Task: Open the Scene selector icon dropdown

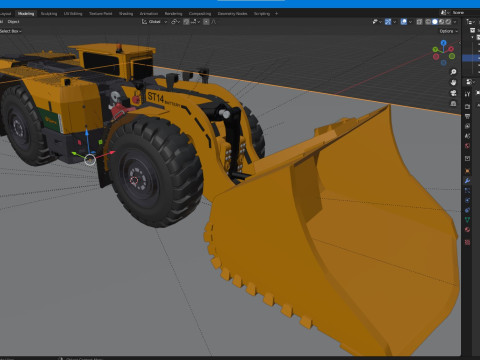Action: click(445, 12)
